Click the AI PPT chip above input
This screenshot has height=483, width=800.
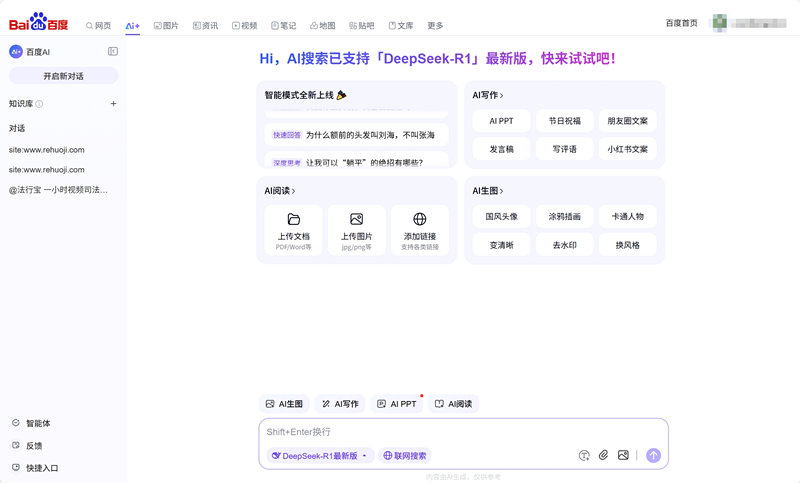coord(396,403)
